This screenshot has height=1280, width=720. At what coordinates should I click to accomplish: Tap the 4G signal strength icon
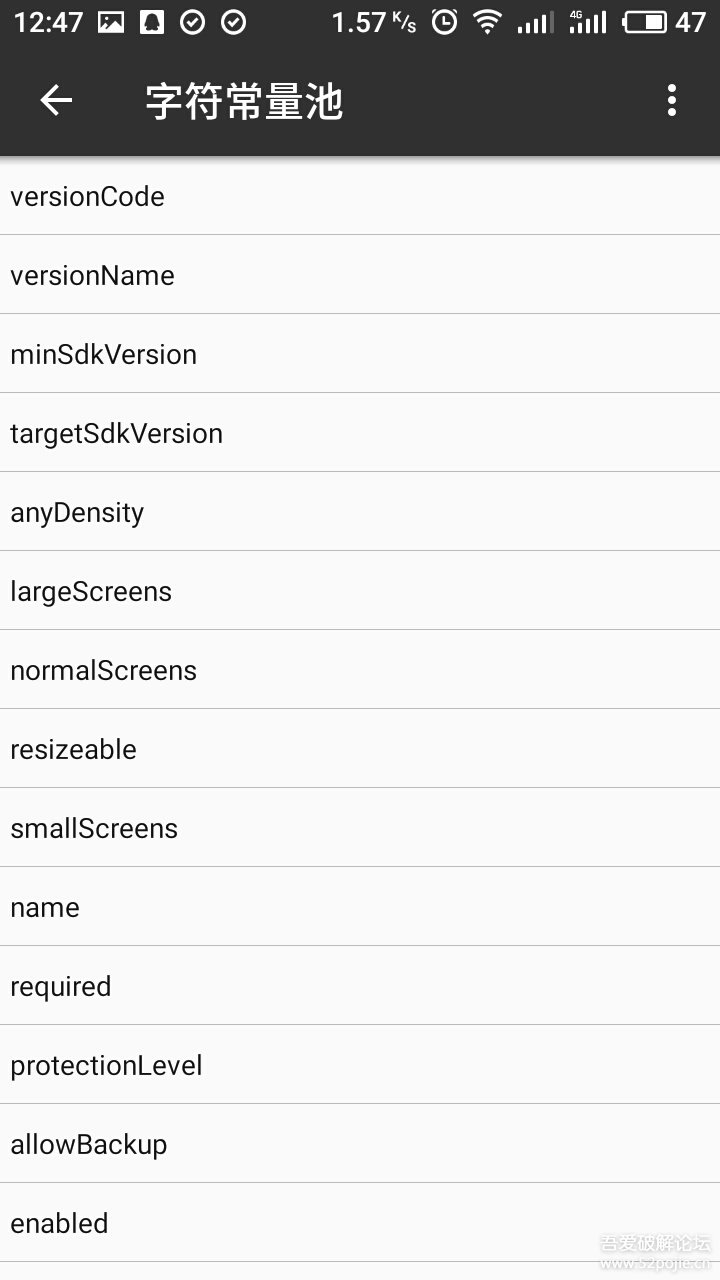tap(588, 22)
